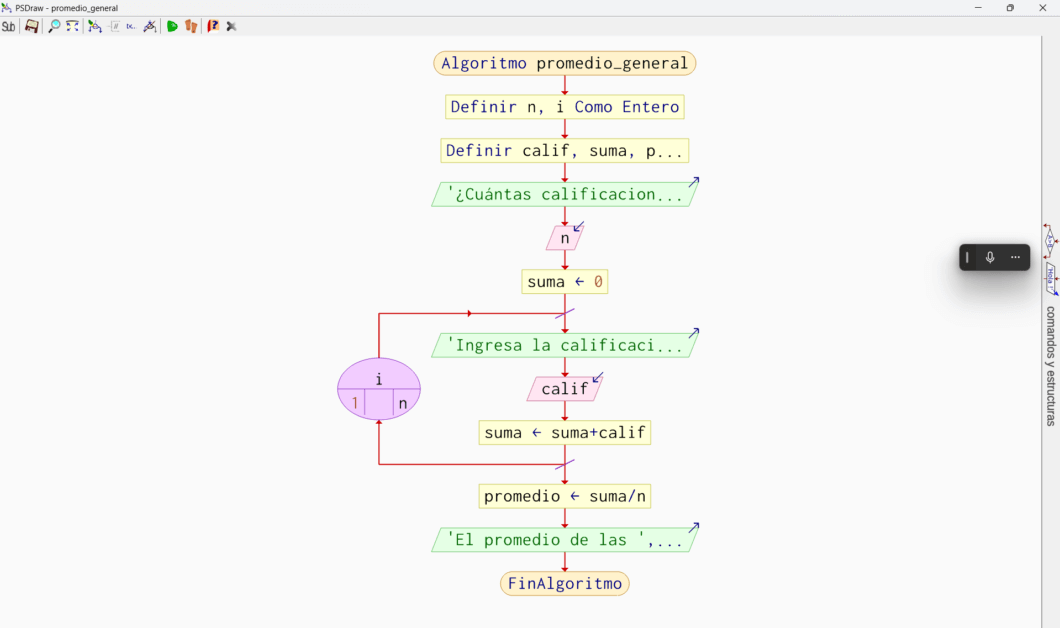The width and height of the screenshot is (1060, 628).
Task: Select the 'Hola' write command shape
Action: point(1051,277)
